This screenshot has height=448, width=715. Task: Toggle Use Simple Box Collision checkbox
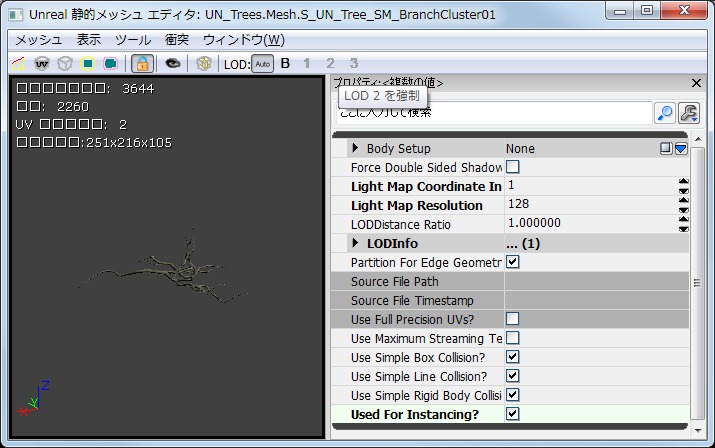[513, 357]
